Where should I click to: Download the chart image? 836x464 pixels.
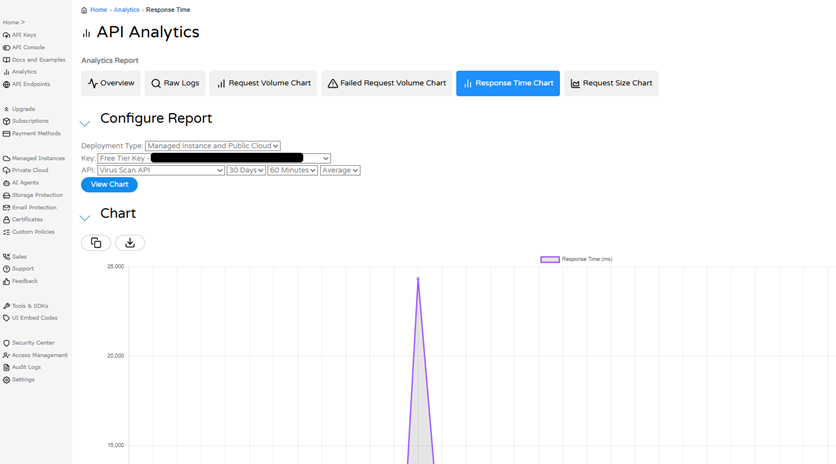coord(130,243)
